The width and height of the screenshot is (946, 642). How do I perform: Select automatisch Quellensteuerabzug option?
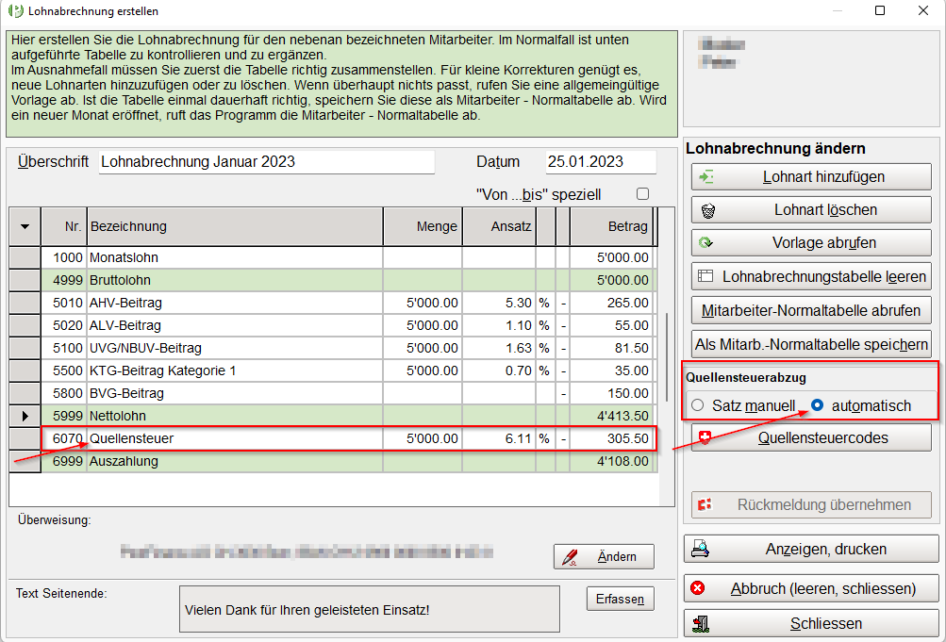pos(817,405)
